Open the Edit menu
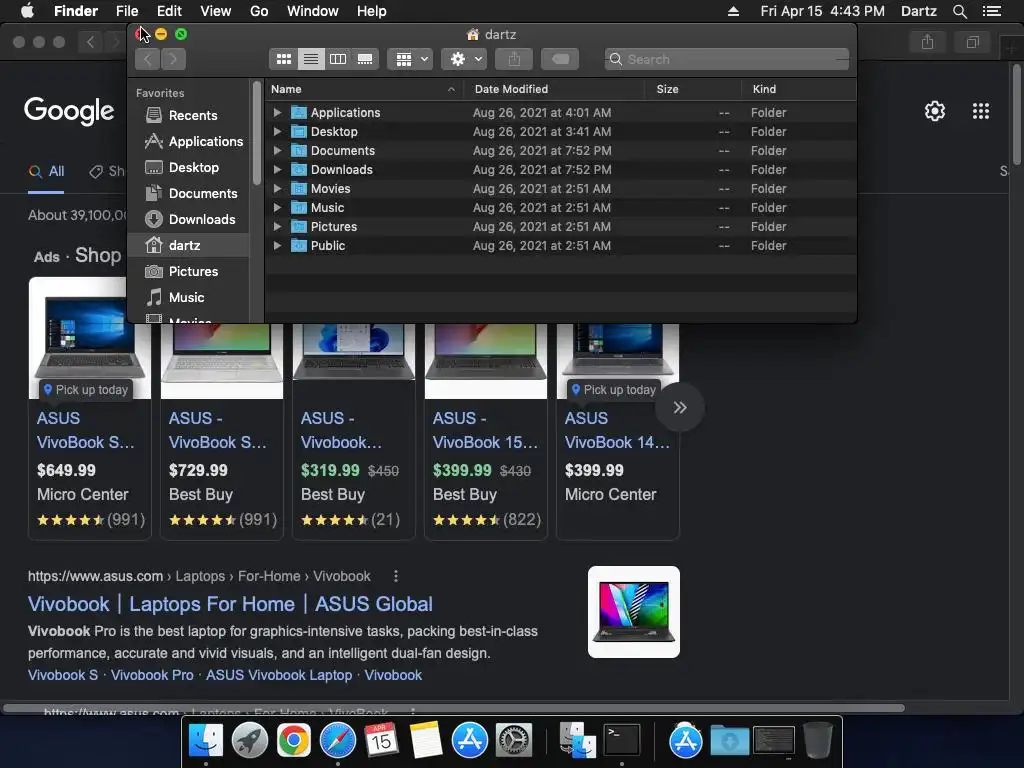The width and height of the screenshot is (1024, 768). tap(169, 11)
